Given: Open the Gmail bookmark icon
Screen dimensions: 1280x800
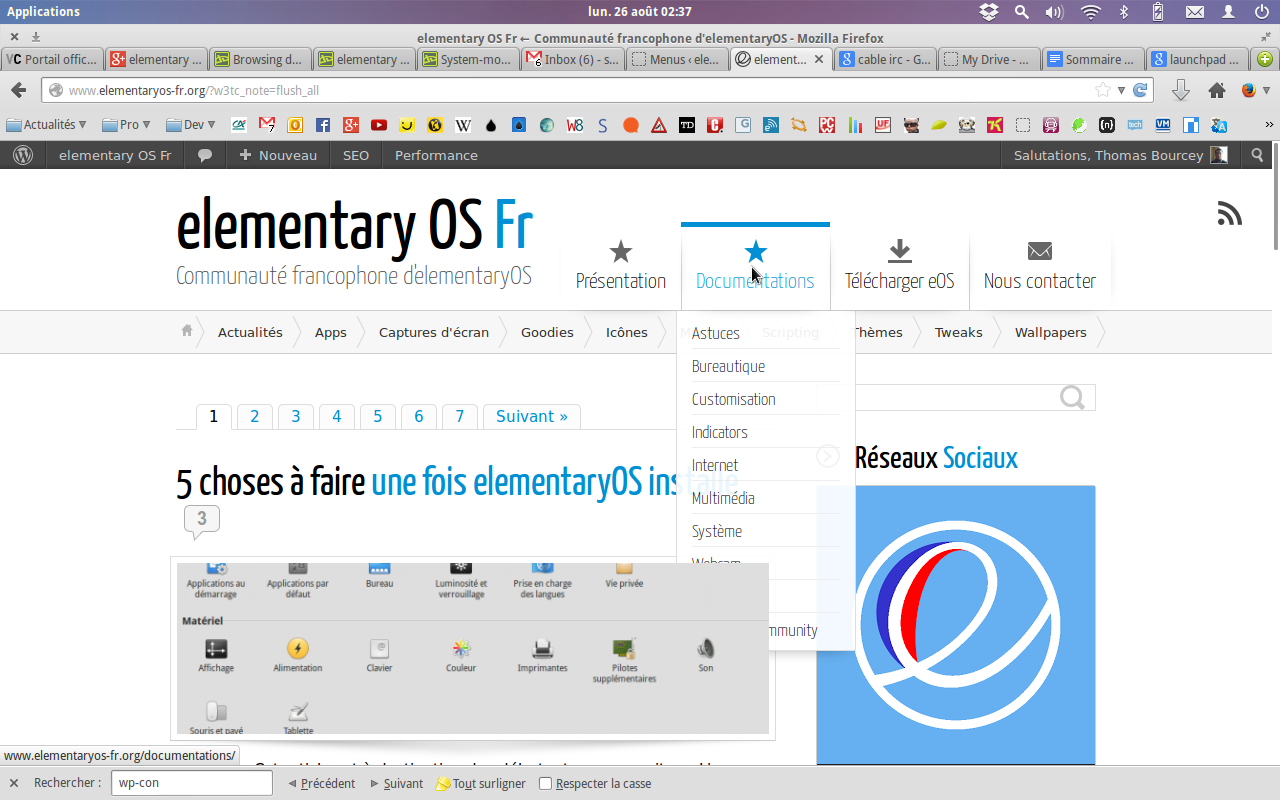Looking at the screenshot, I should click(266, 125).
